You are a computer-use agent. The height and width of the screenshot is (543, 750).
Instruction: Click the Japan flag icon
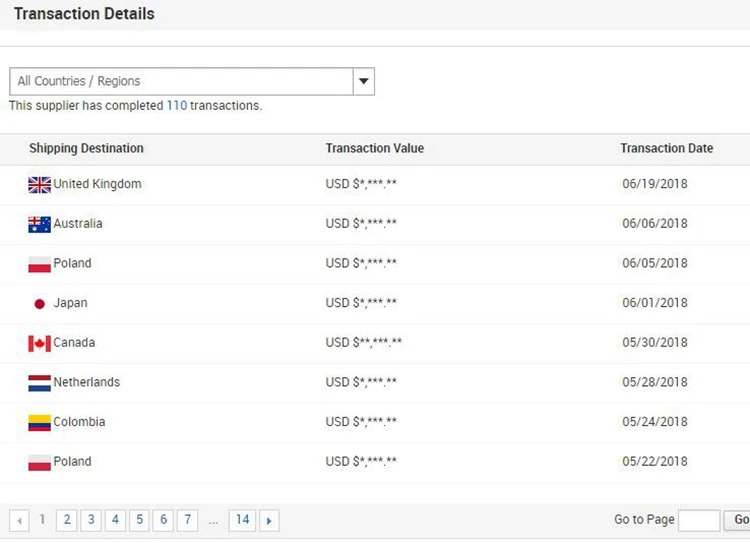click(x=39, y=304)
